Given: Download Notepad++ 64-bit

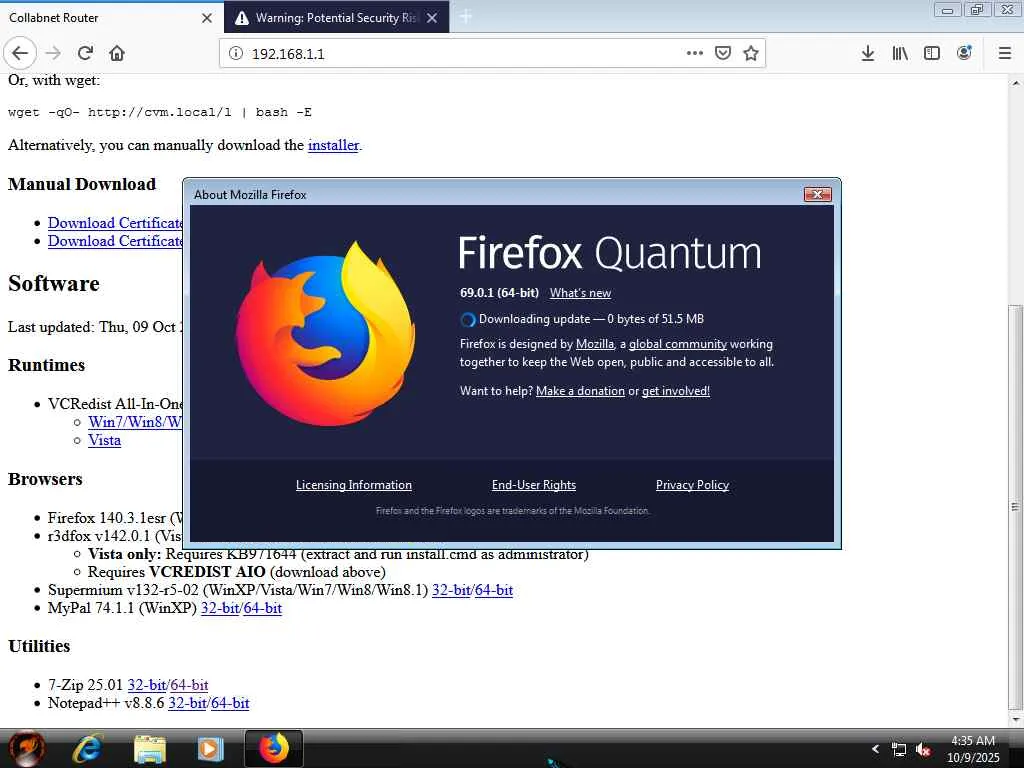Looking at the screenshot, I should (230, 703).
